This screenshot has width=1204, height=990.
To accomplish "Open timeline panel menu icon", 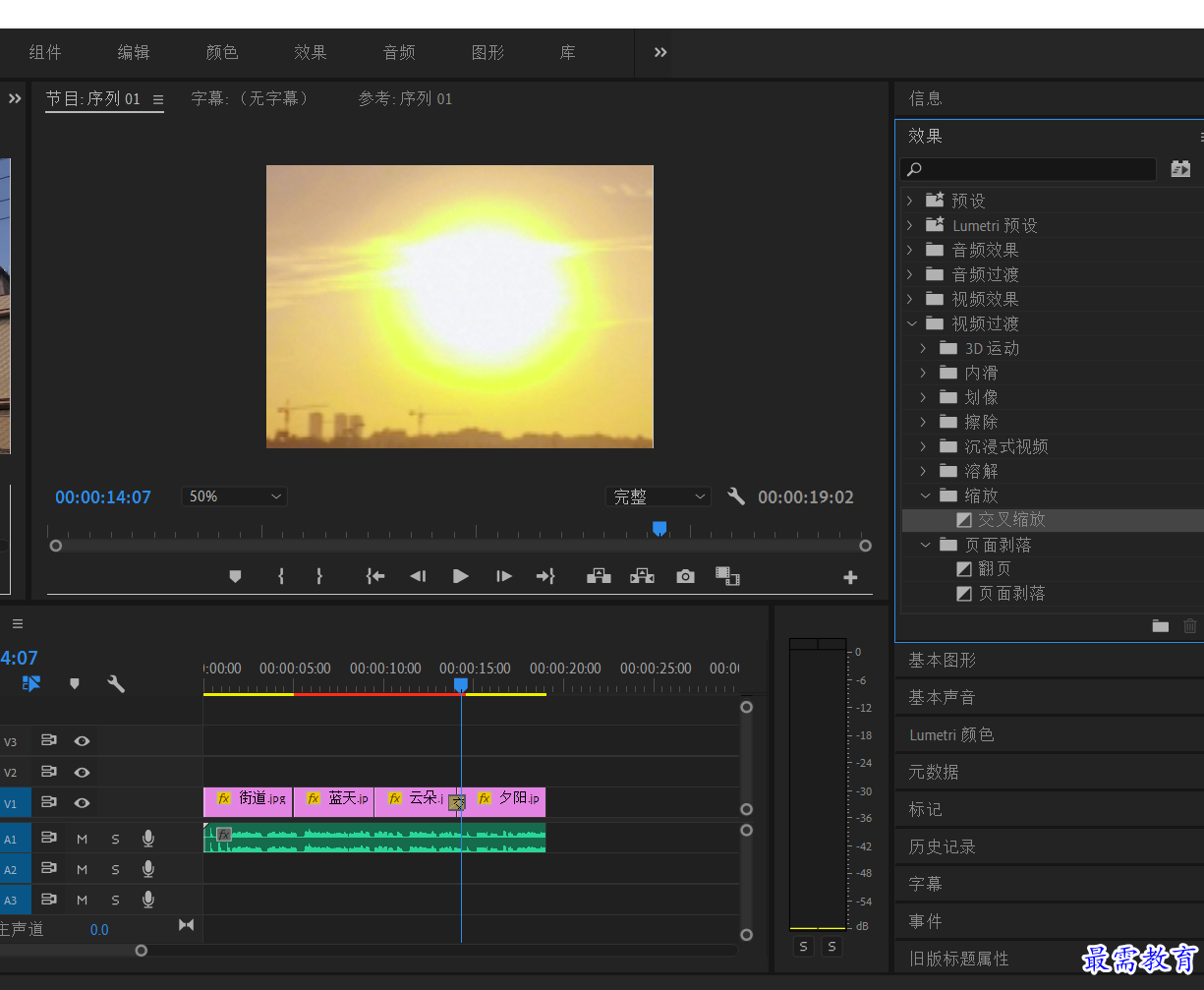I will [x=18, y=623].
